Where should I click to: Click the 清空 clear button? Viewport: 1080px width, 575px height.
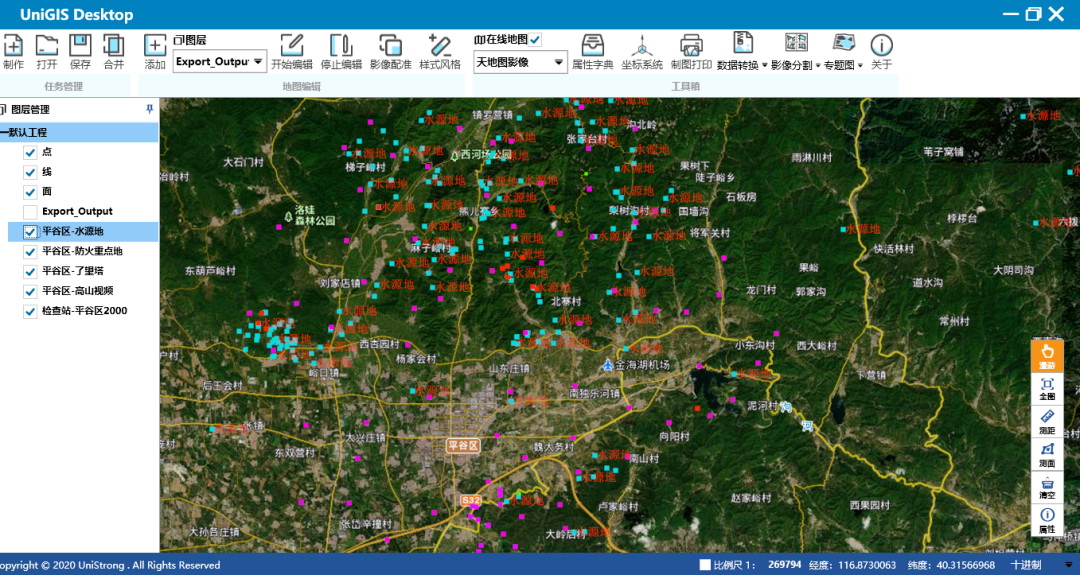pyautogui.click(x=1047, y=487)
